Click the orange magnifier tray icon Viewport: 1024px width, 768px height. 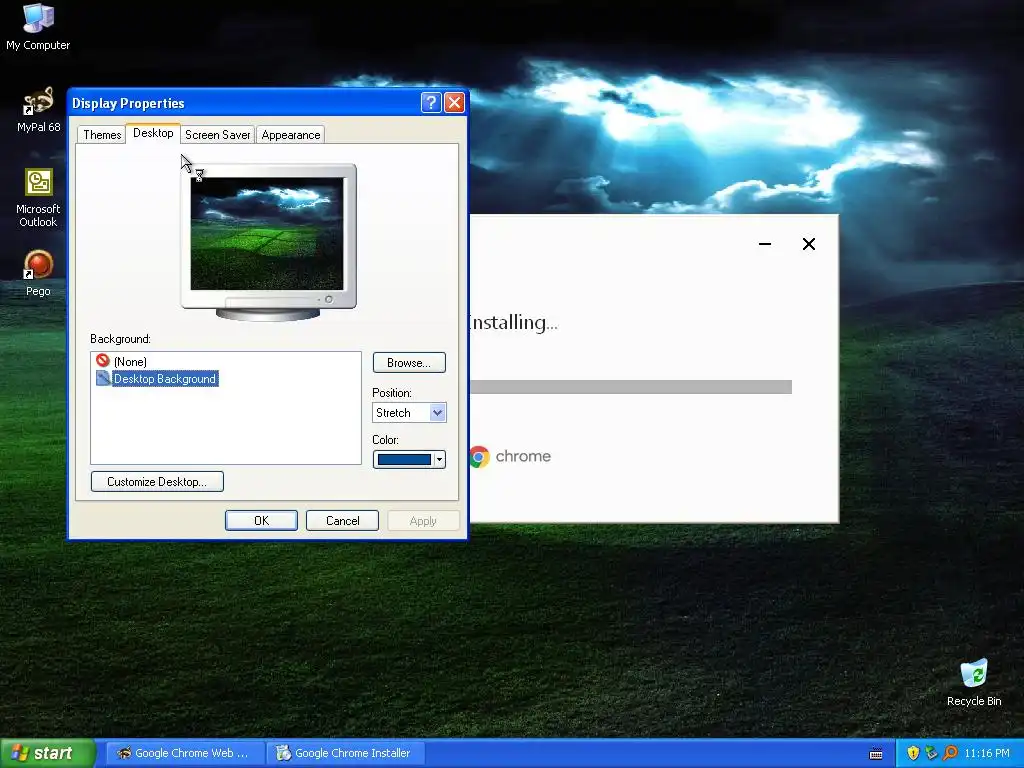click(x=950, y=753)
